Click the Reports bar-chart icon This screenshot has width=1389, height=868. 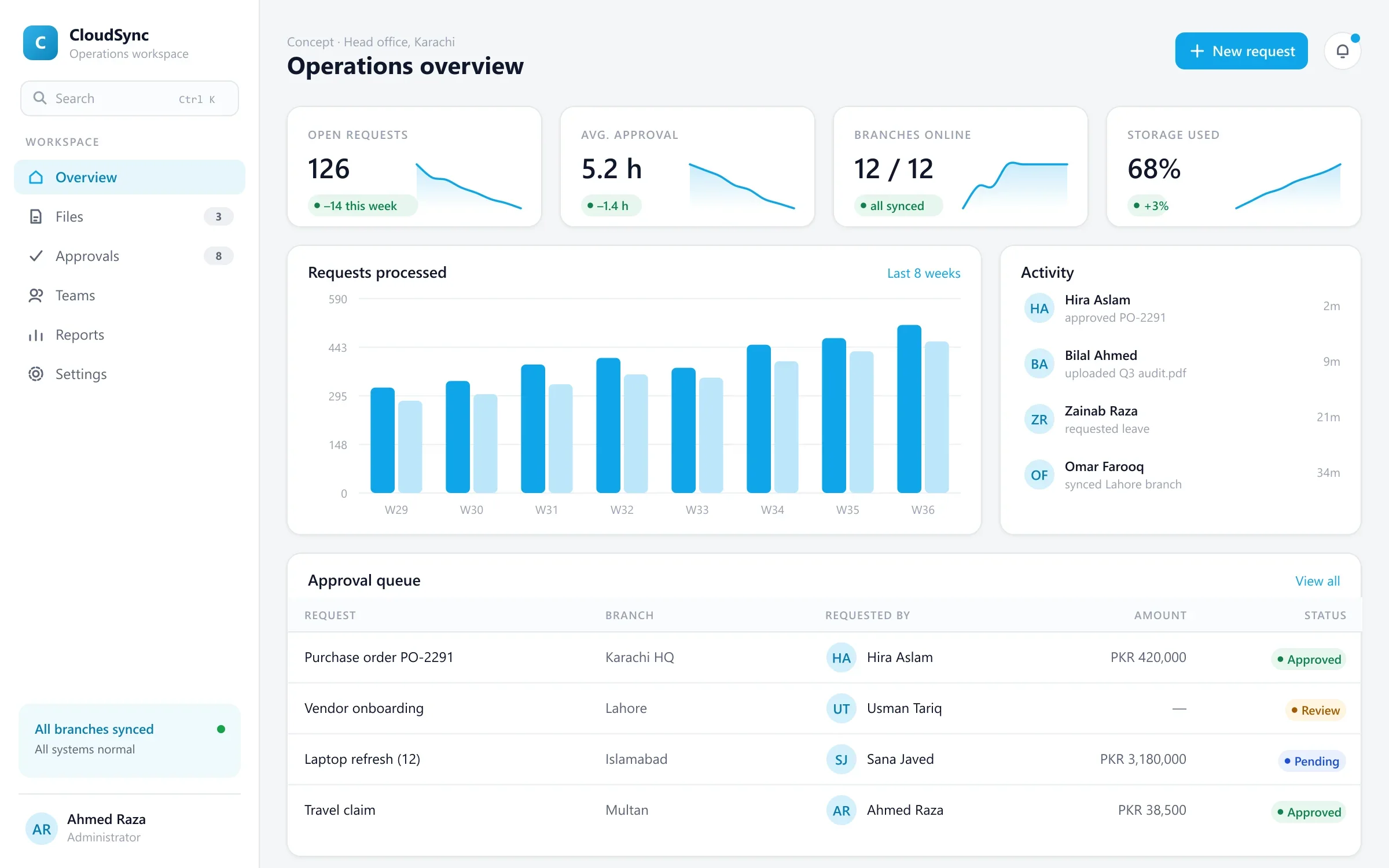[36, 334]
